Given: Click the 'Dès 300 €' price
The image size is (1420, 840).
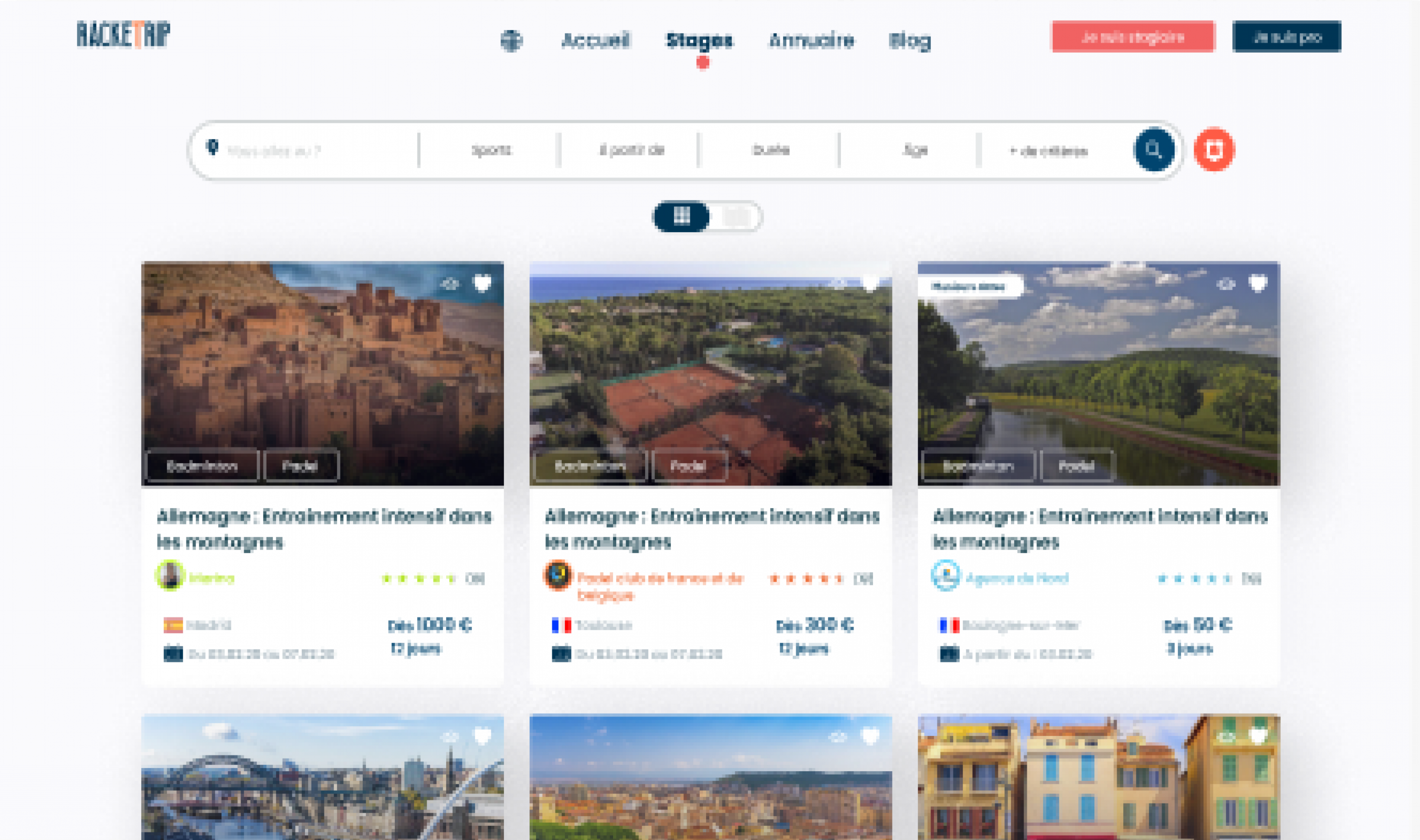Looking at the screenshot, I should [815, 625].
